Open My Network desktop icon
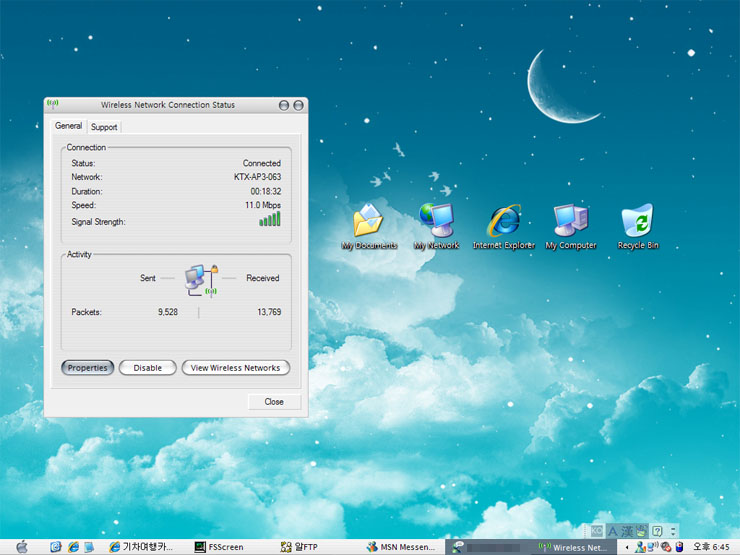 tap(437, 226)
